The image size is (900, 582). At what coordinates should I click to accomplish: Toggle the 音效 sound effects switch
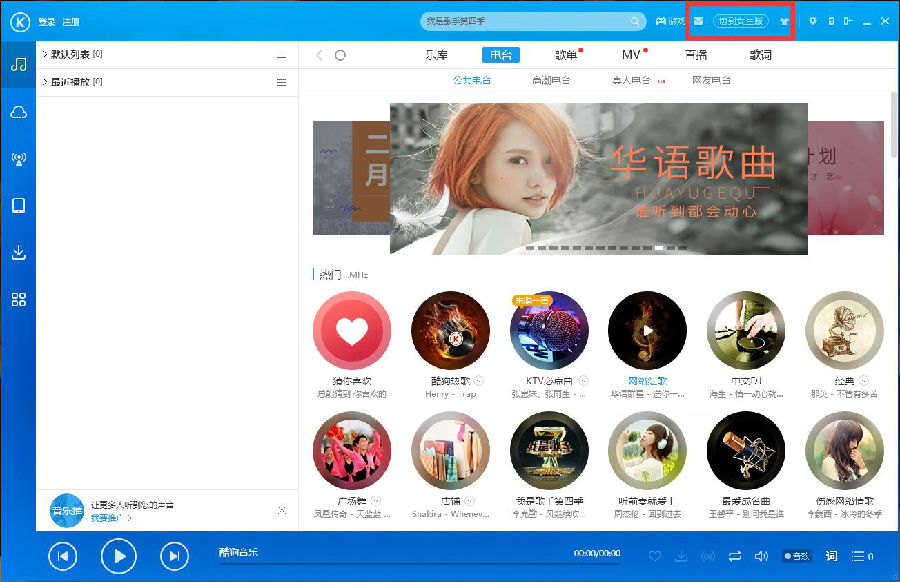[x=795, y=557]
